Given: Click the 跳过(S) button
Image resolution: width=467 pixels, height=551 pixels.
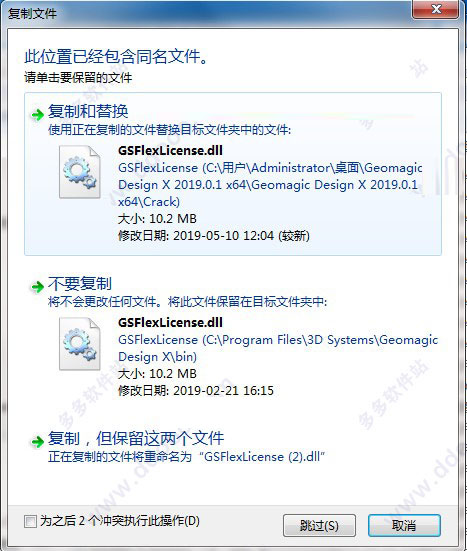Looking at the screenshot, I should click(x=319, y=526).
